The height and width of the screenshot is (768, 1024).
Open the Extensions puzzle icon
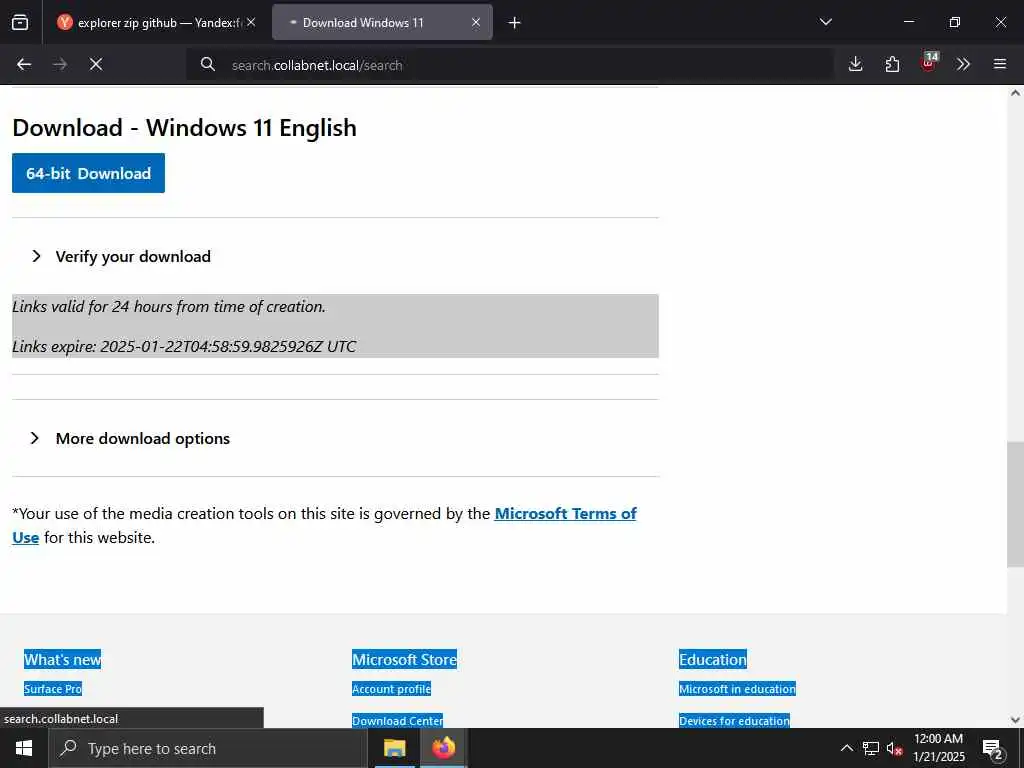[x=892, y=64]
